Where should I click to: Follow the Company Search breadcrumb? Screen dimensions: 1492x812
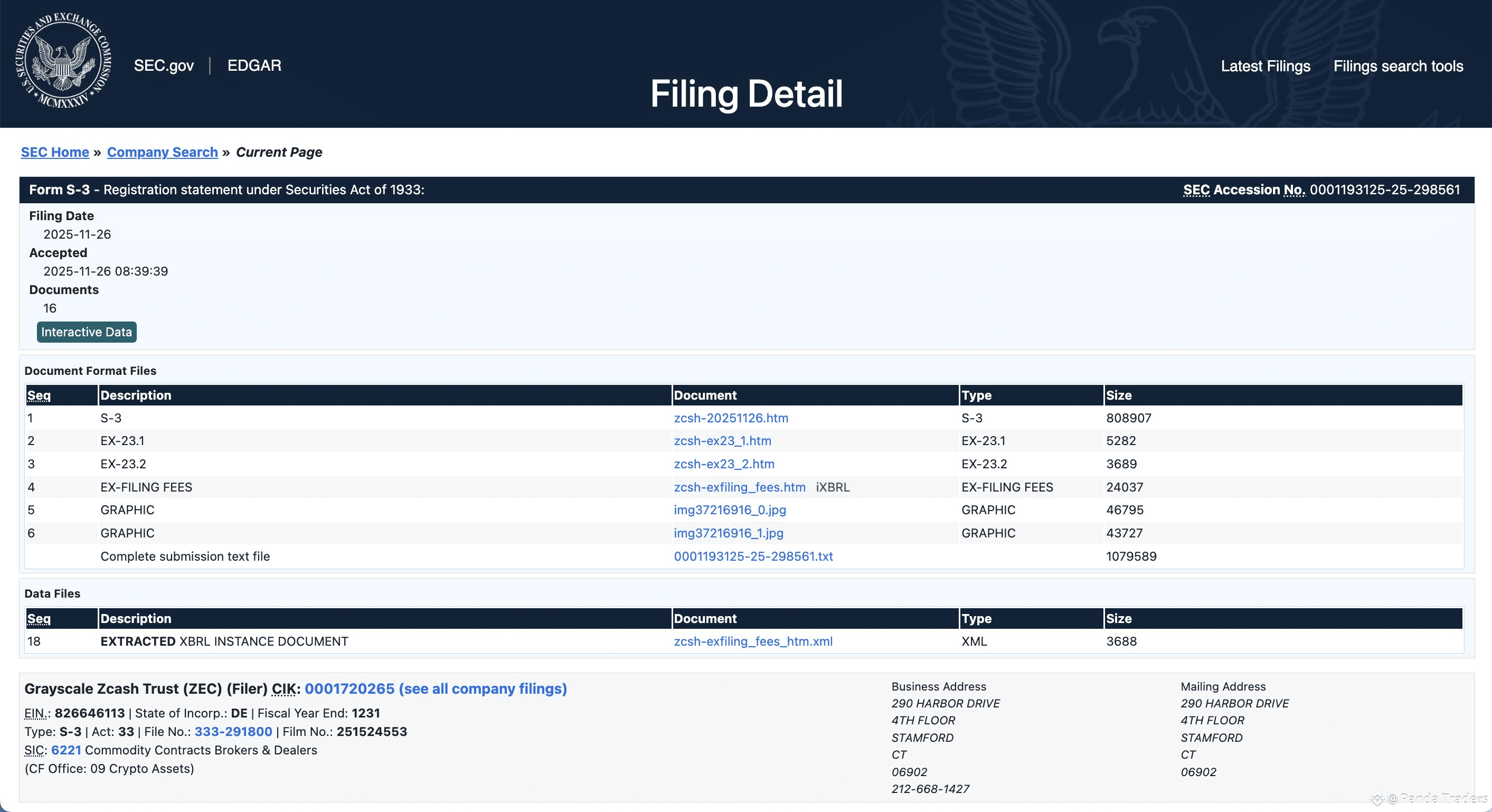pos(162,153)
